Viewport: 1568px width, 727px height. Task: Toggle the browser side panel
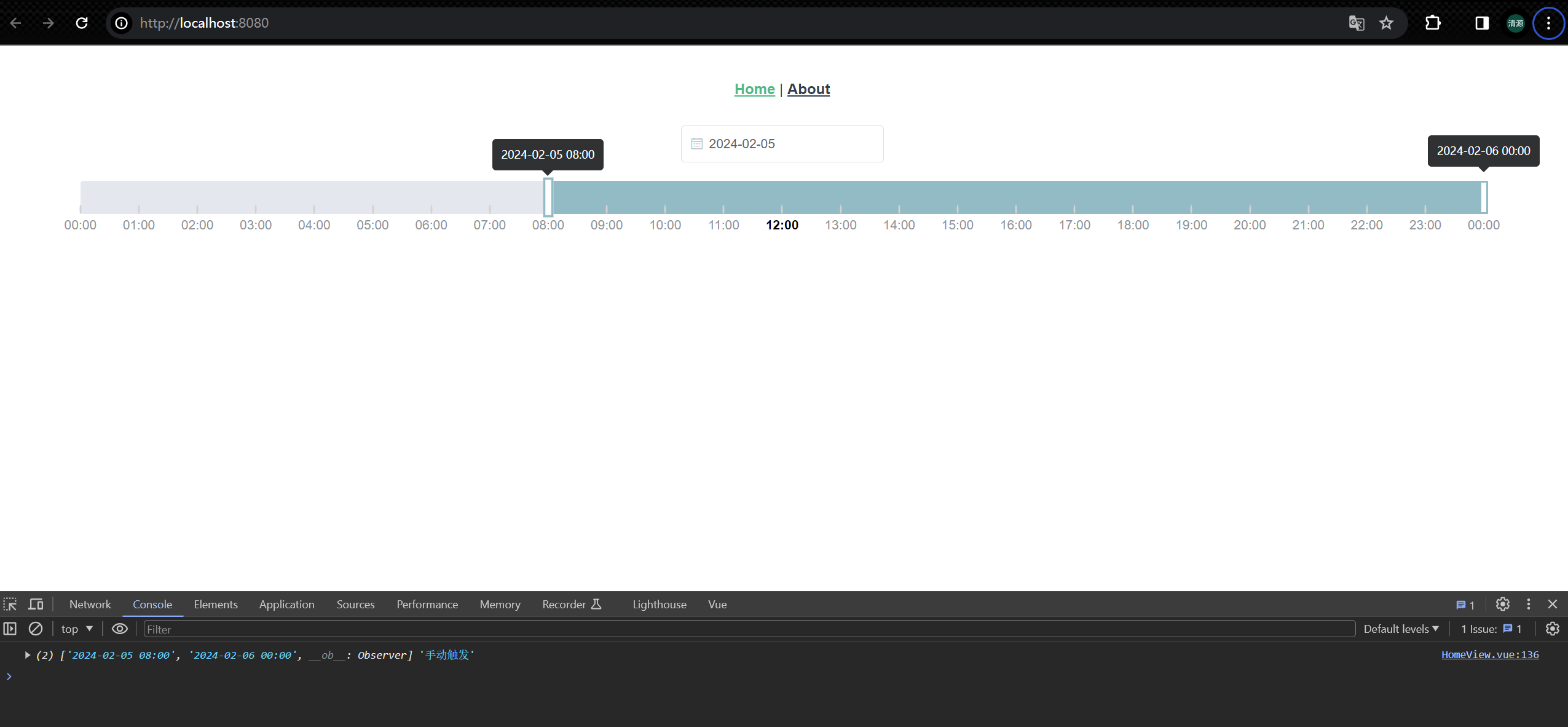[x=1482, y=23]
